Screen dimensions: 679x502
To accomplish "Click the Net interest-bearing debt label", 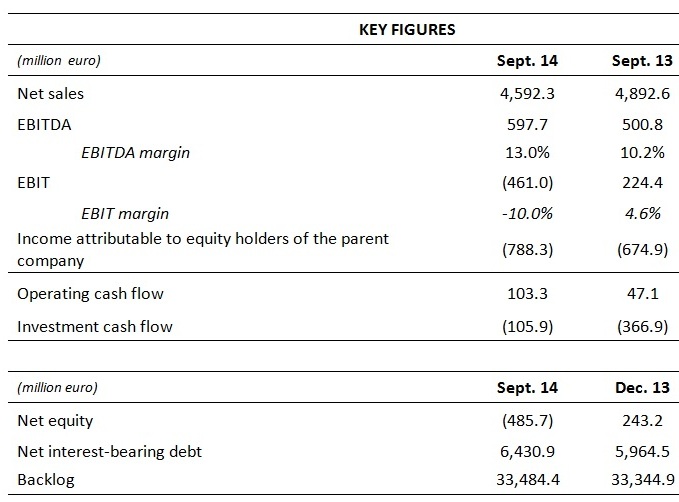I will [110, 450].
